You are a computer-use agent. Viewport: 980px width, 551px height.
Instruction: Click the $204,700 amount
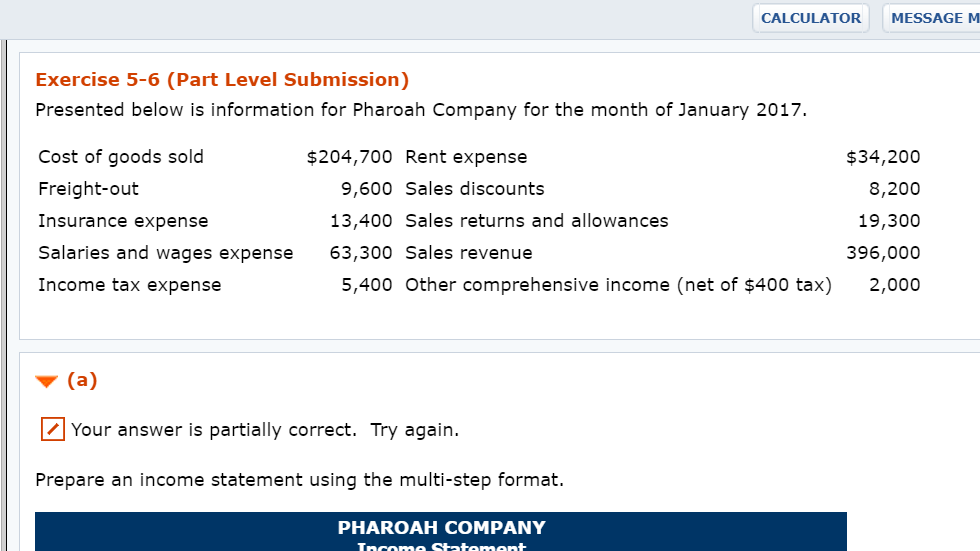click(x=350, y=157)
